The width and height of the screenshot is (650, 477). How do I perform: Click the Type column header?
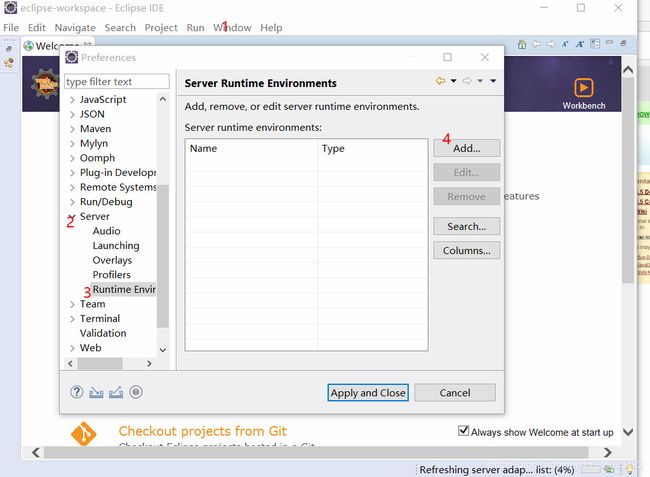373,148
